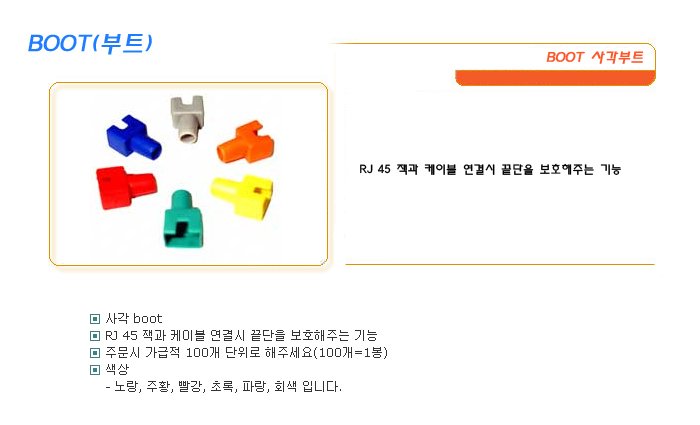Click the blue boot in the product photo
The height and width of the screenshot is (425, 700).
pyautogui.click(x=134, y=139)
